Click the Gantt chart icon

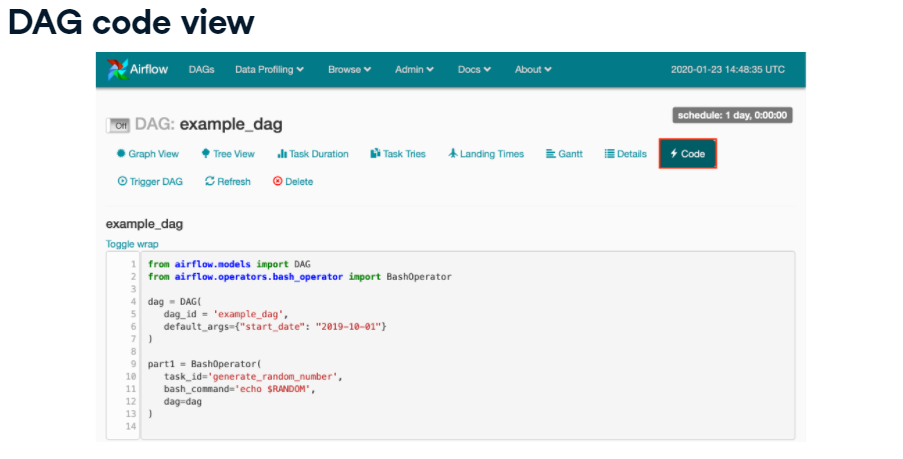point(550,154)
